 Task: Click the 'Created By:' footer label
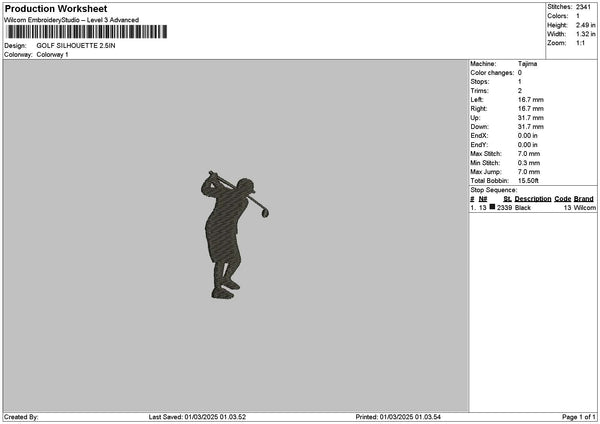[21, 417]
